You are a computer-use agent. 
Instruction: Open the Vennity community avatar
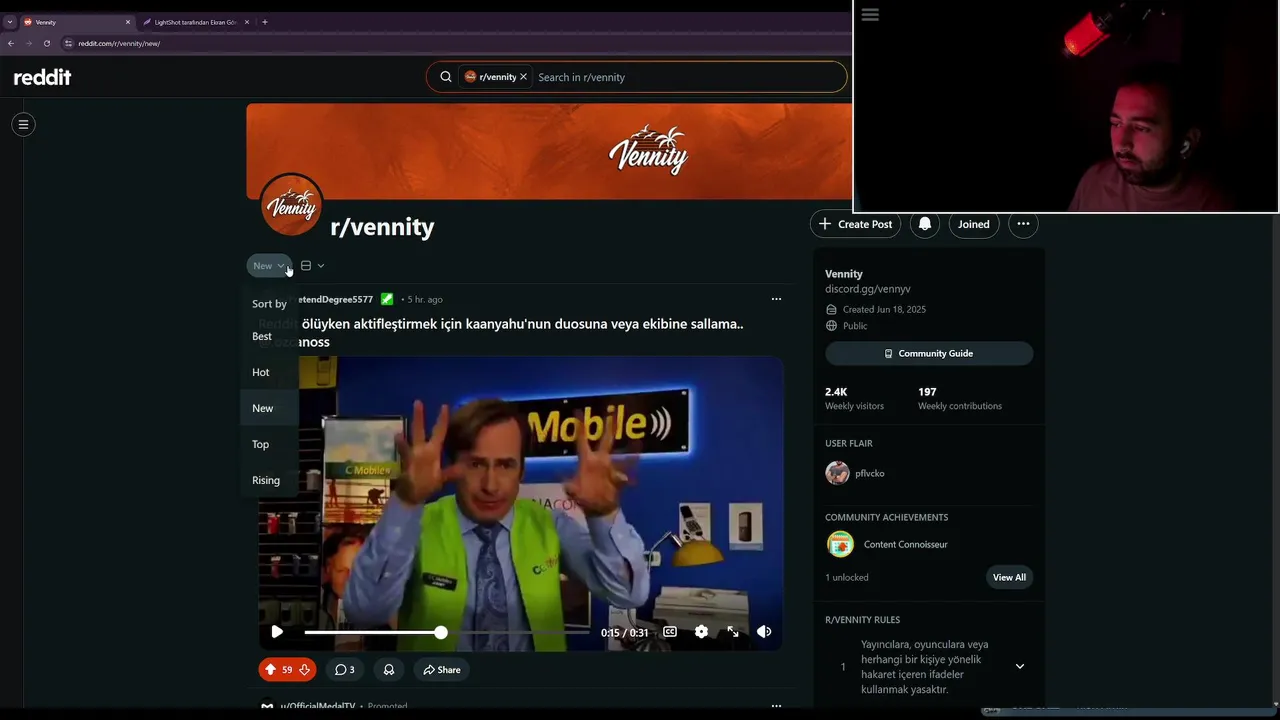click(291, 205)
